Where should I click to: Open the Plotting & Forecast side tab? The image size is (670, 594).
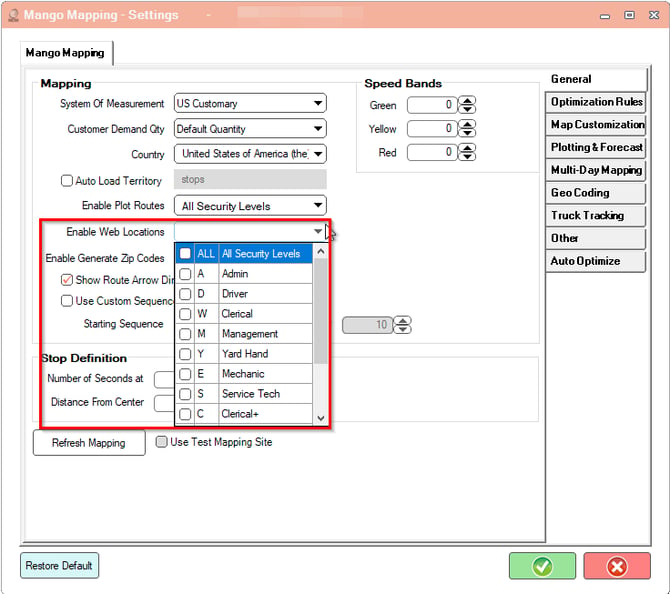(596, 147)
